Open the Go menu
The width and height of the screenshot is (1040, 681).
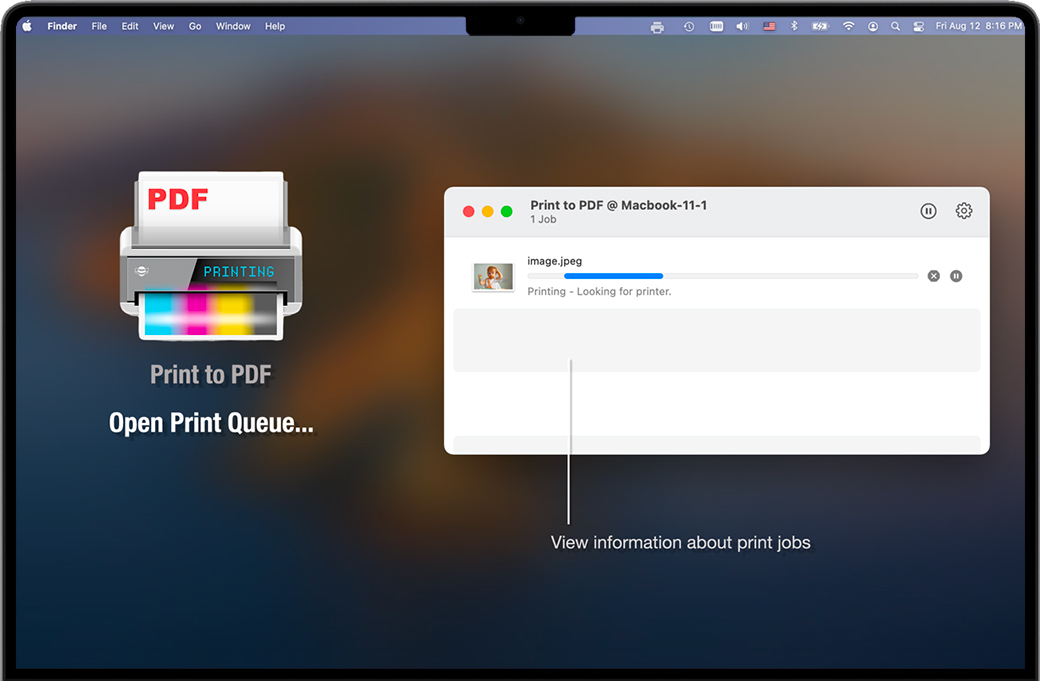[x=195, y=27]
